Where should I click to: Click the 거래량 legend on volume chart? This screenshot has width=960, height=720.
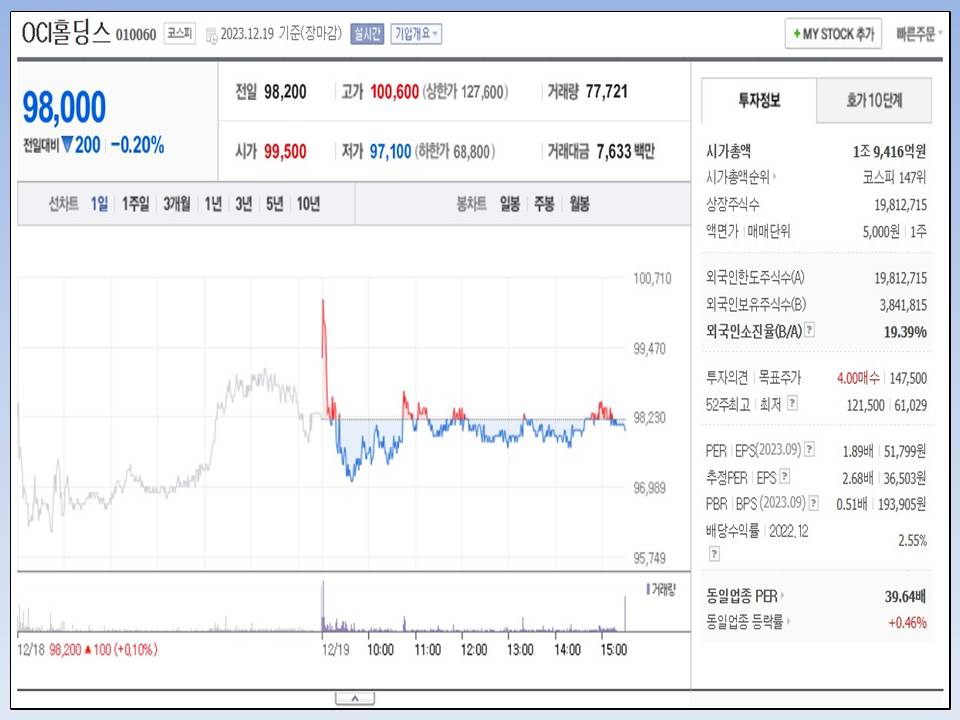click(x=661, y=590)
